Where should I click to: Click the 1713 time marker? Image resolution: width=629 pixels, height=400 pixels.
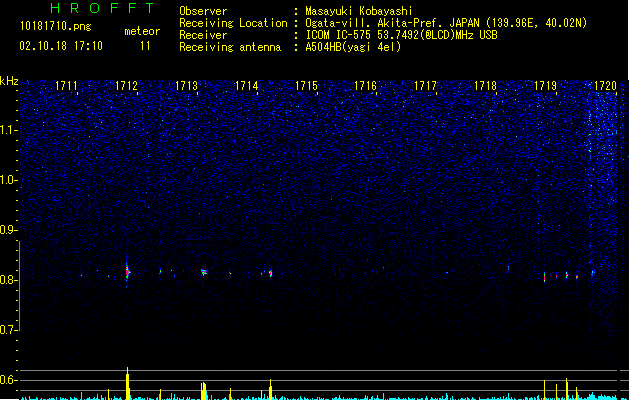(187, 86)
